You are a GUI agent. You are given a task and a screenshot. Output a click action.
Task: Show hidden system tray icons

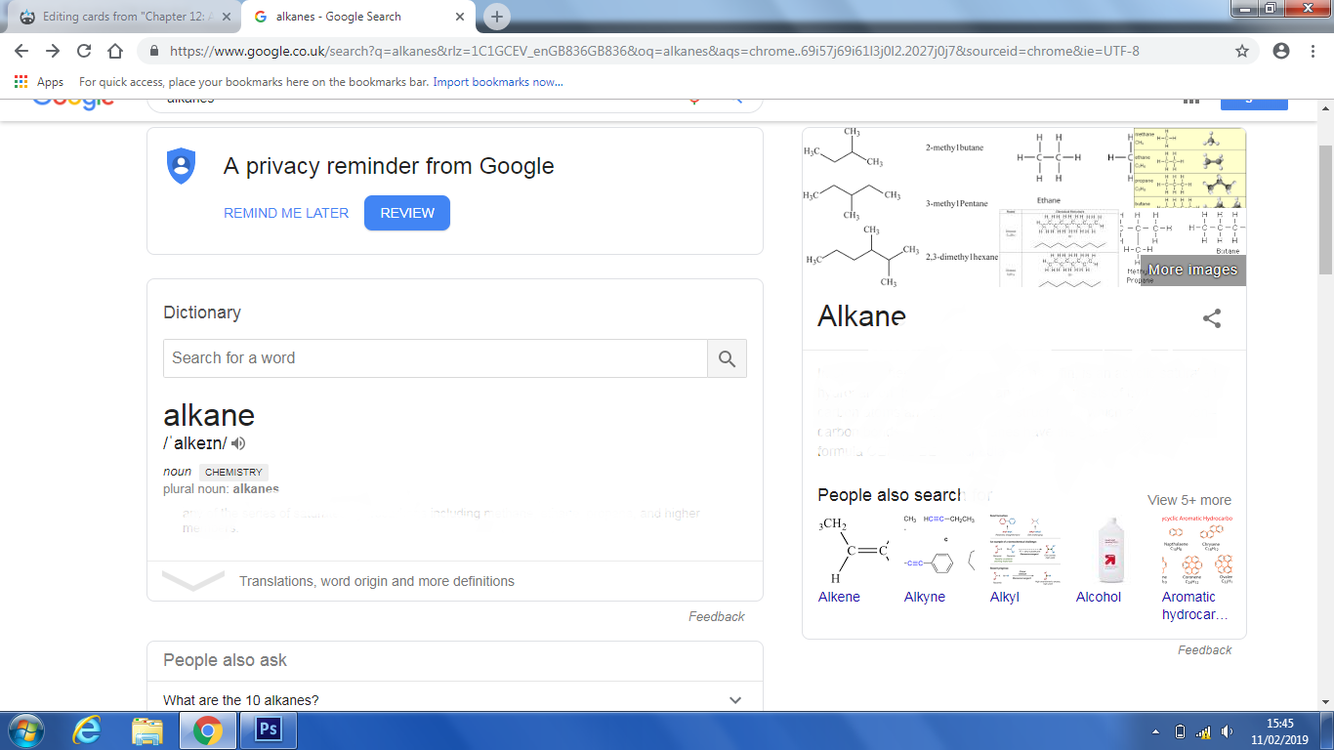1156,732
